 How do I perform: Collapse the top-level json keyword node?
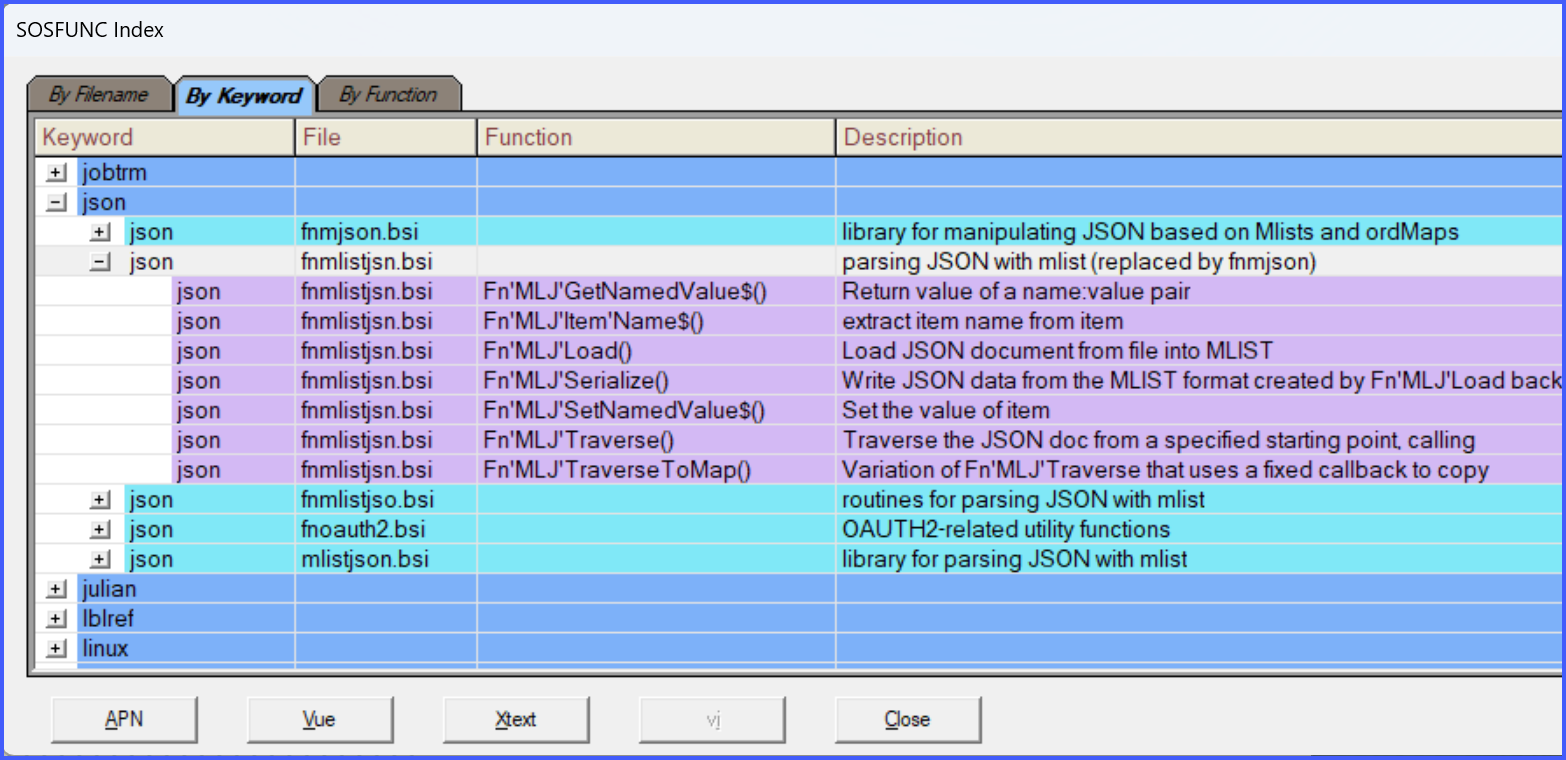(57, 203)
